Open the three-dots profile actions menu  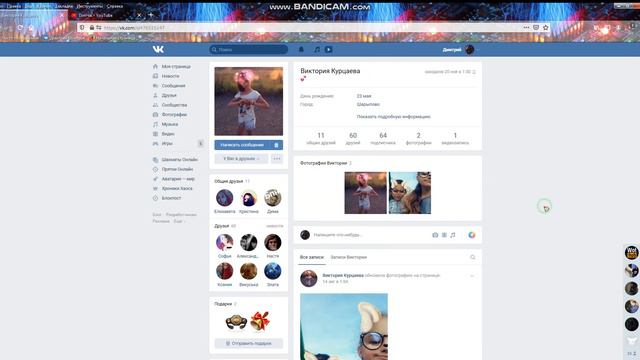277,159
